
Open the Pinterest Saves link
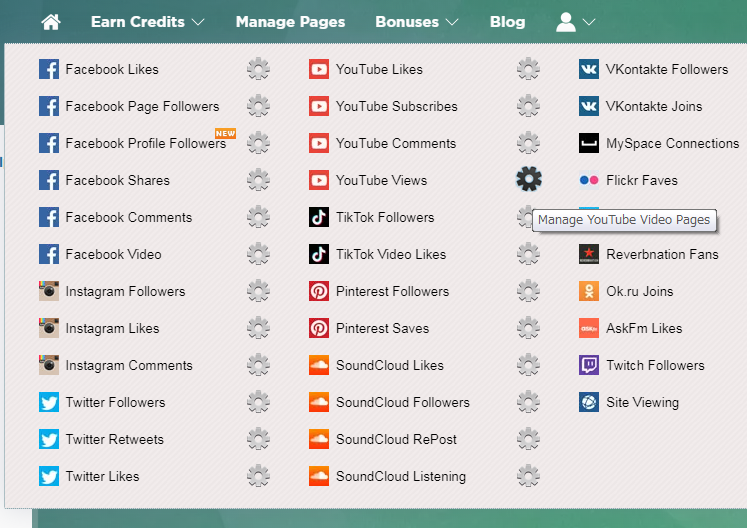click(382, 328)
